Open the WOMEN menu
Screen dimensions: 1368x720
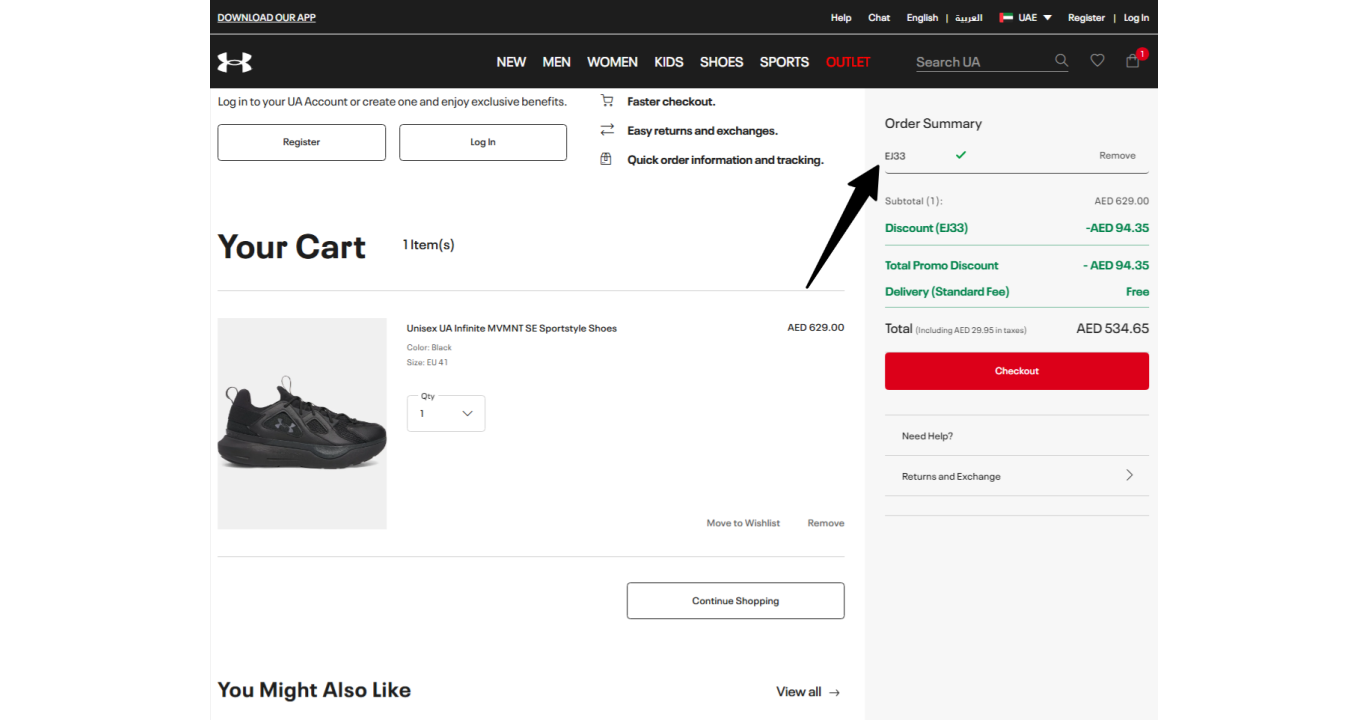coord(612,62)
